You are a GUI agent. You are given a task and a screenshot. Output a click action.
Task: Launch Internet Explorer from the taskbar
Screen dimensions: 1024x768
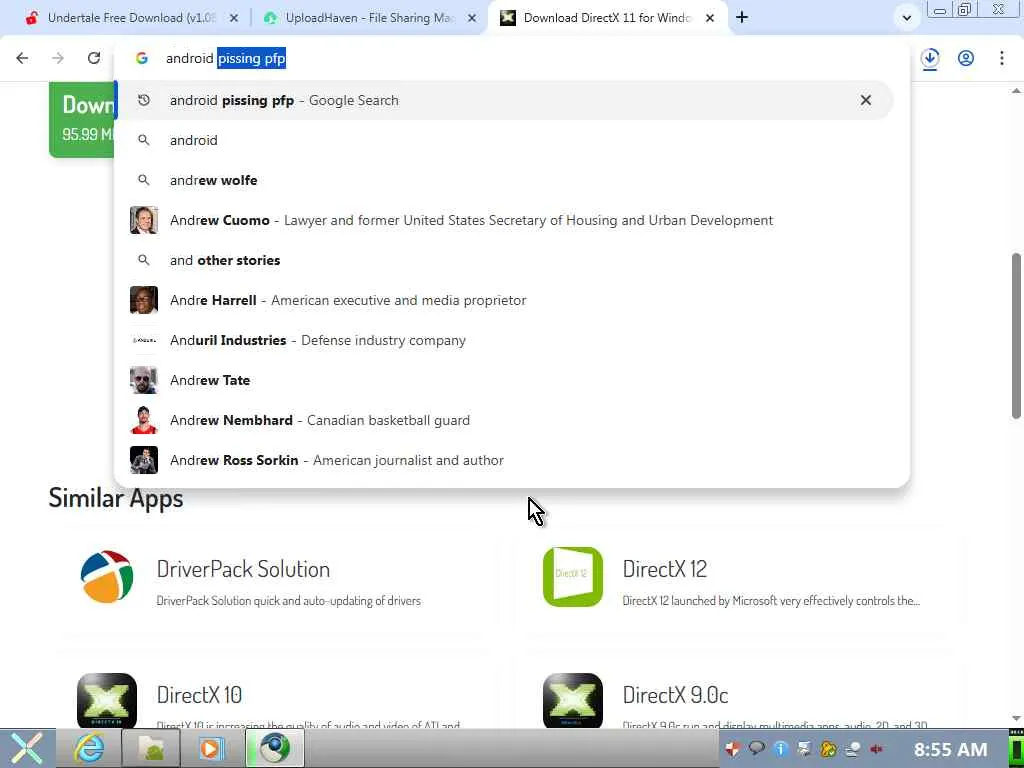88,748
